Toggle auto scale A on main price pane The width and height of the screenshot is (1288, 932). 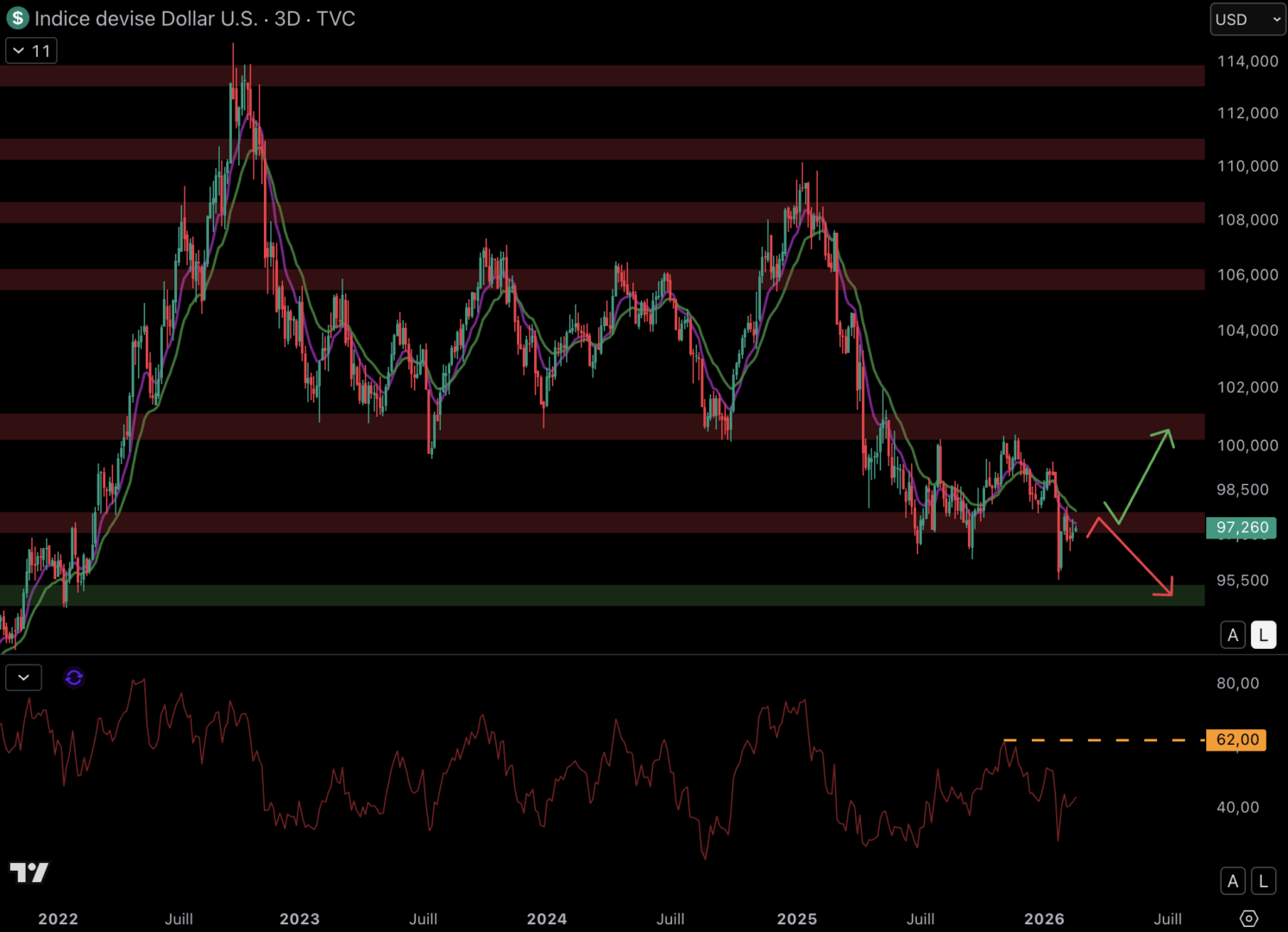click(1233, 635)
